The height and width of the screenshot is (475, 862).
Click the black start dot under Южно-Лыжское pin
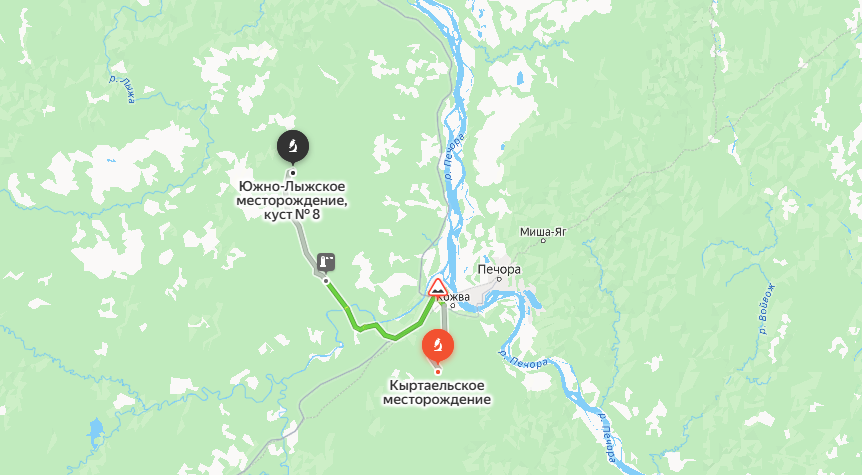pos(293,173)
